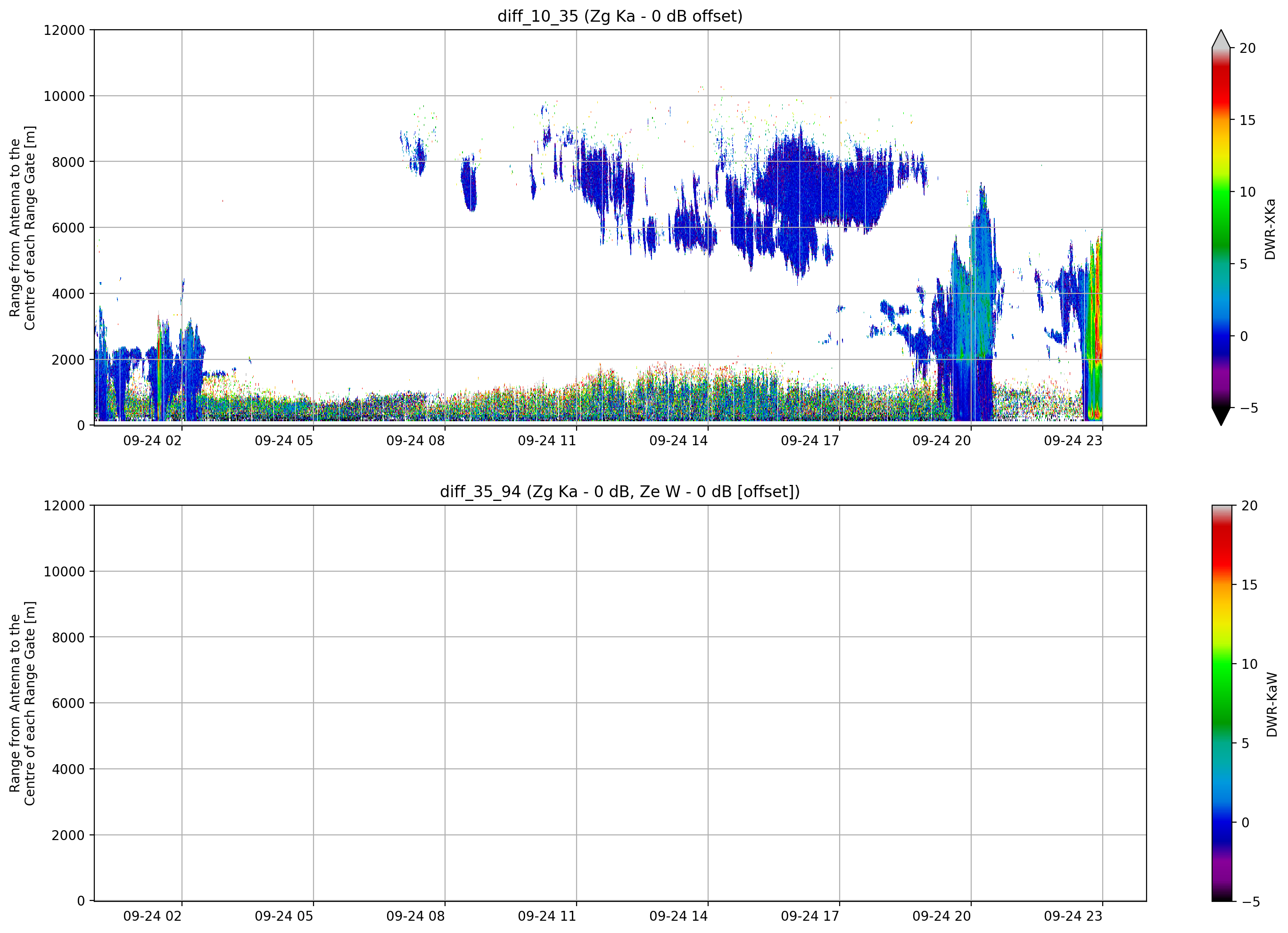Viewport: 1288px width, 933px height.
Task: Click the '8000' y-axis label in the top plot
Action: [x=68, y=162]
